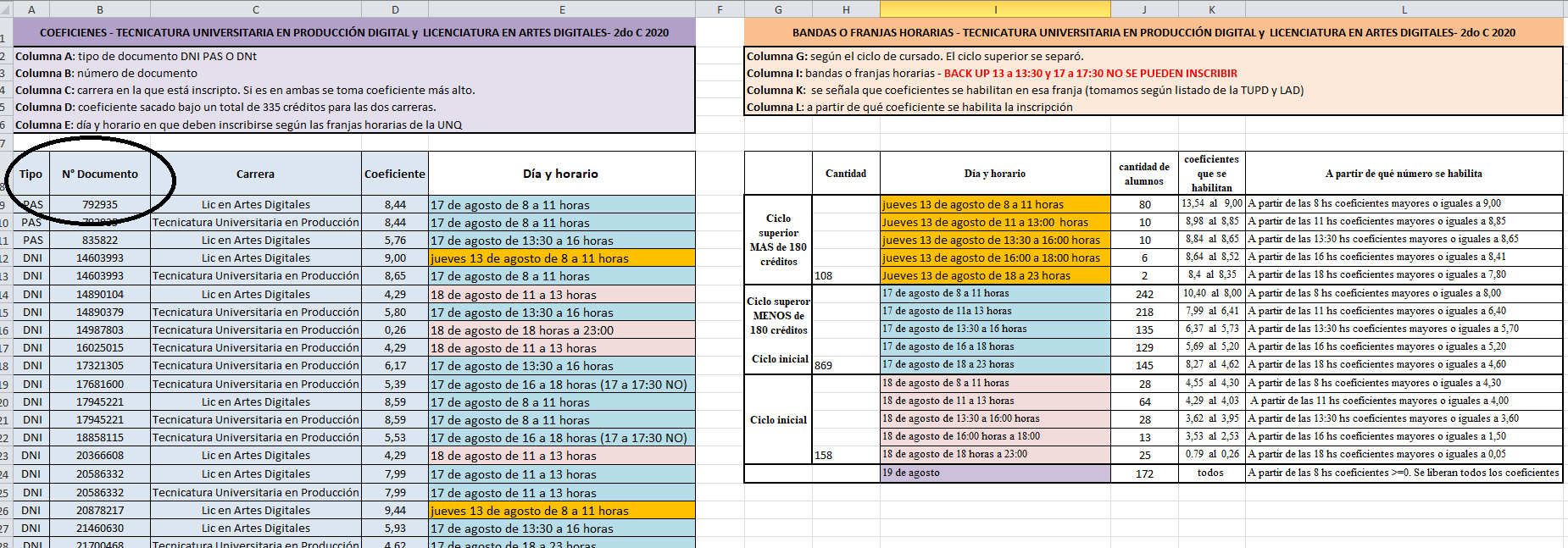1568x548 pixels.
Task: Select the purple COEFICIENES title banner
Action: pos(354,32)
